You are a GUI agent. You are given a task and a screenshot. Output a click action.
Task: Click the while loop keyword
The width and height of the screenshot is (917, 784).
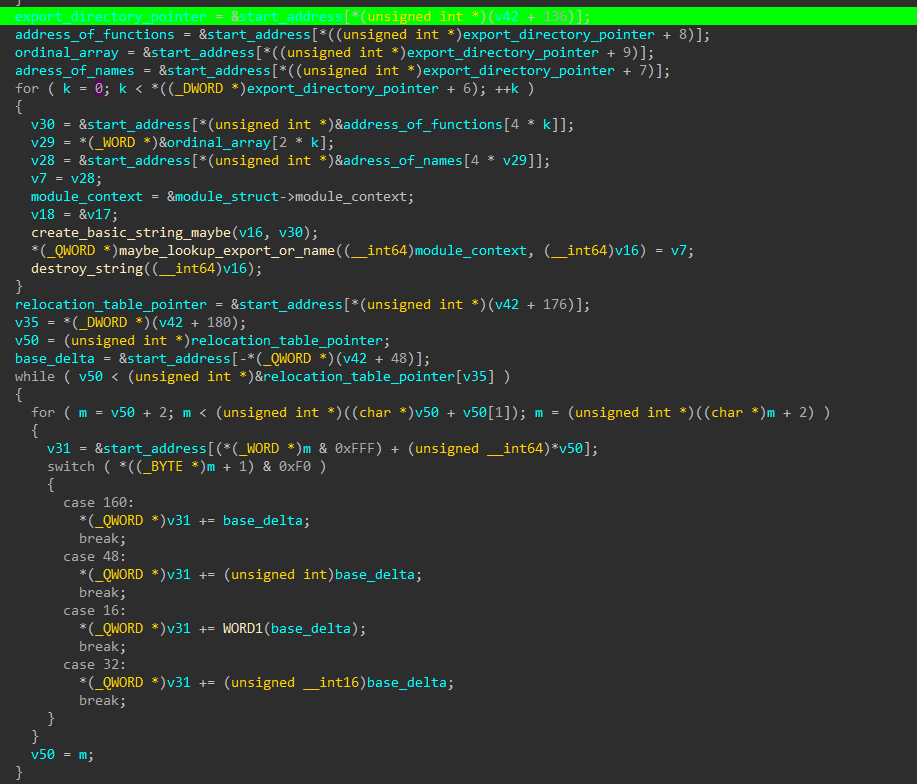click(x=35, y=376)
